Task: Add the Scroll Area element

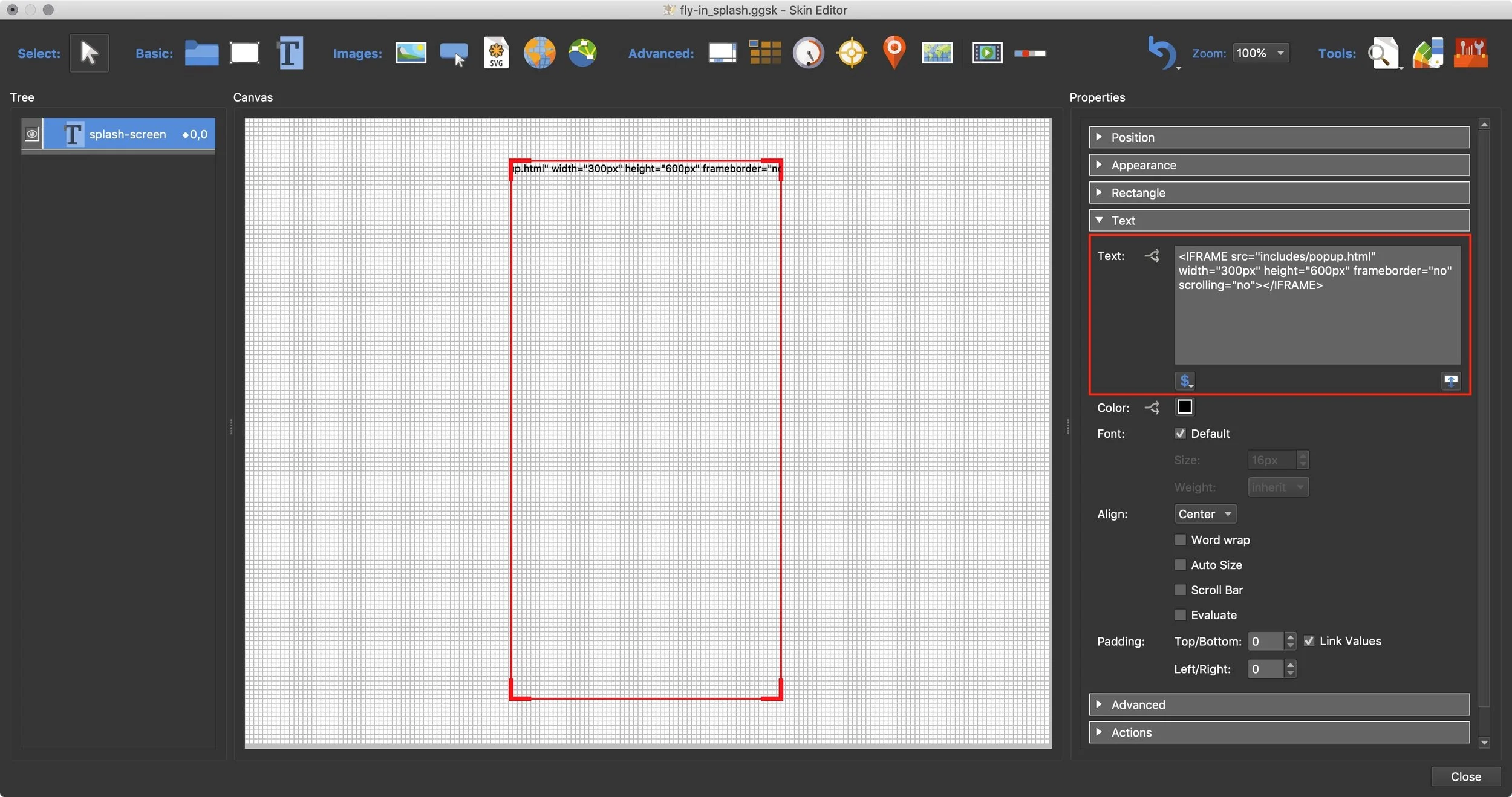Action: [723, 53]
